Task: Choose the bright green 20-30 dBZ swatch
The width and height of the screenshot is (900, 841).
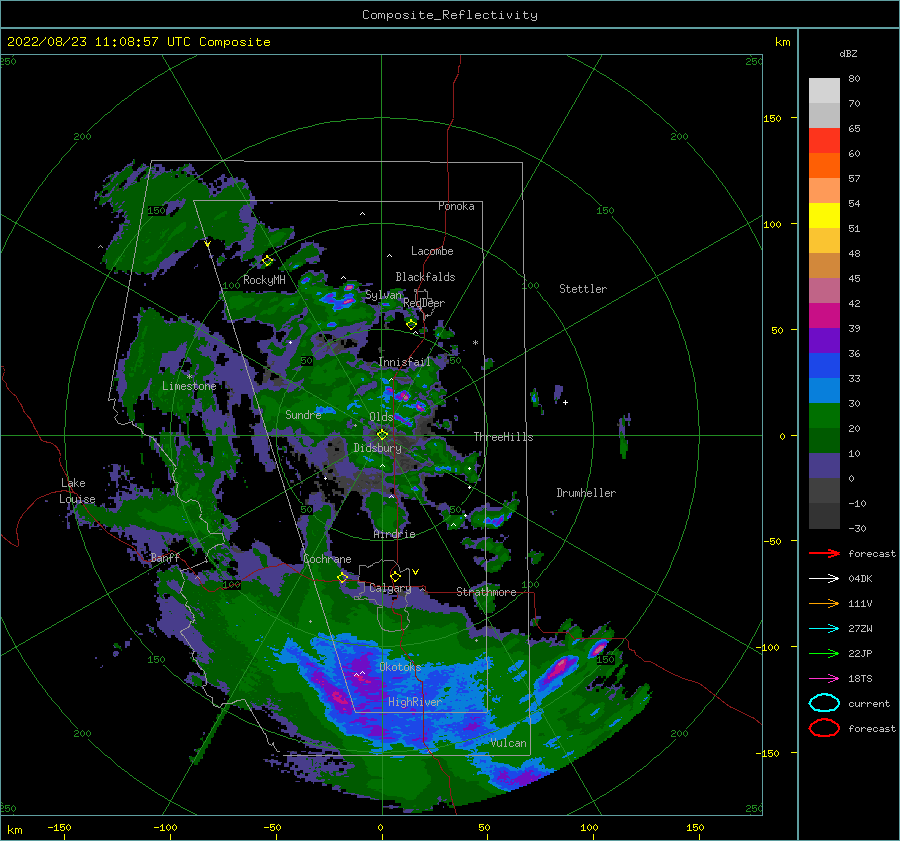Action: click(824, 416)
